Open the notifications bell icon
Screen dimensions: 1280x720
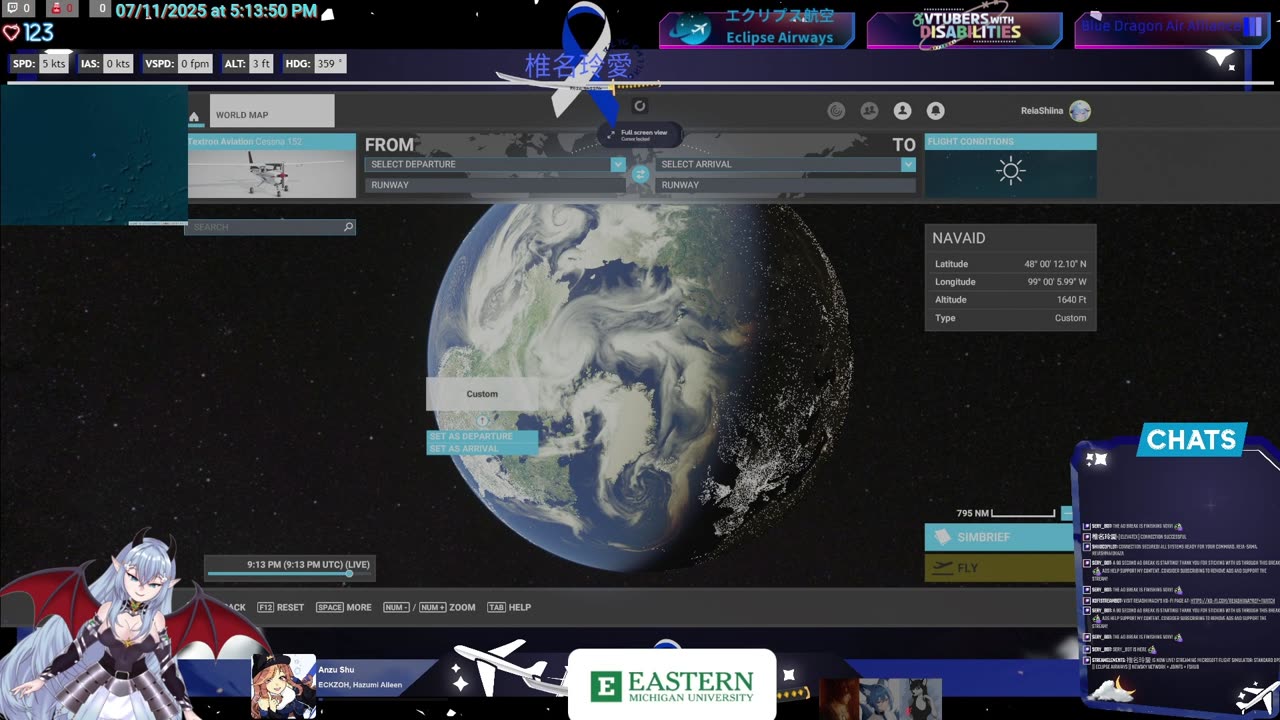point(935,111)
